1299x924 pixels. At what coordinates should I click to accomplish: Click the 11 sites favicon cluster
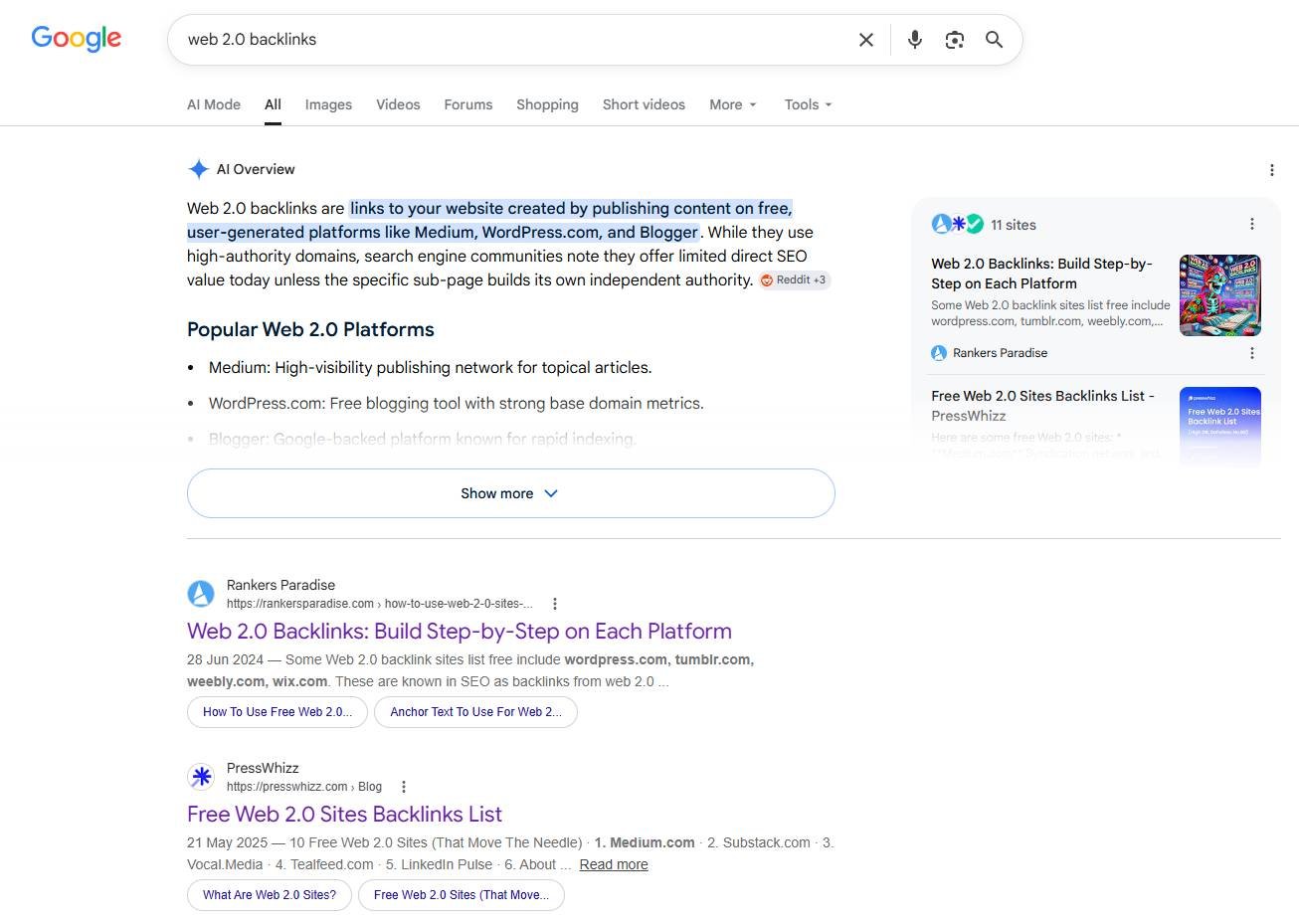(x=958, y=224)
